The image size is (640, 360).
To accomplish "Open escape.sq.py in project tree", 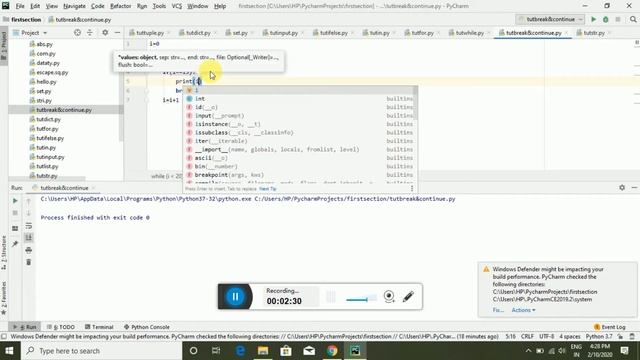I will coord(52,72).
